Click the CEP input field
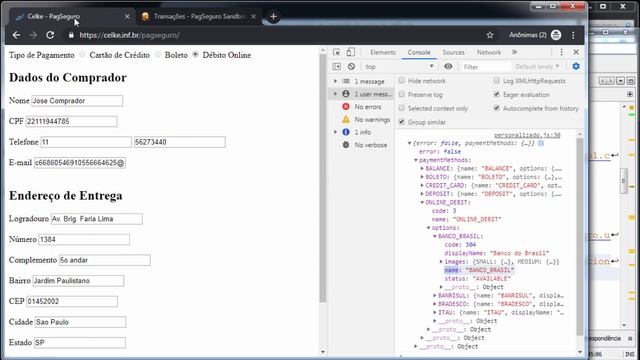 72,302
